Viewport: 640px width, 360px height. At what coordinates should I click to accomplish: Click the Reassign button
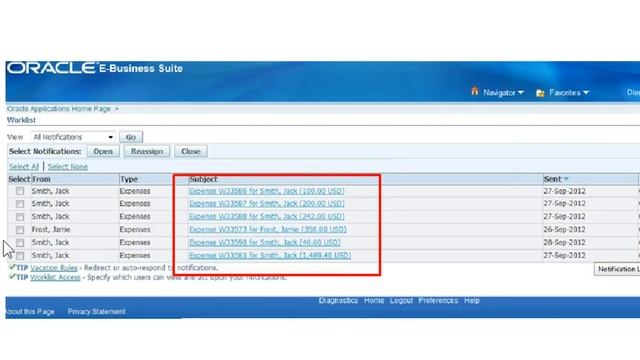[x=147, y=151]
